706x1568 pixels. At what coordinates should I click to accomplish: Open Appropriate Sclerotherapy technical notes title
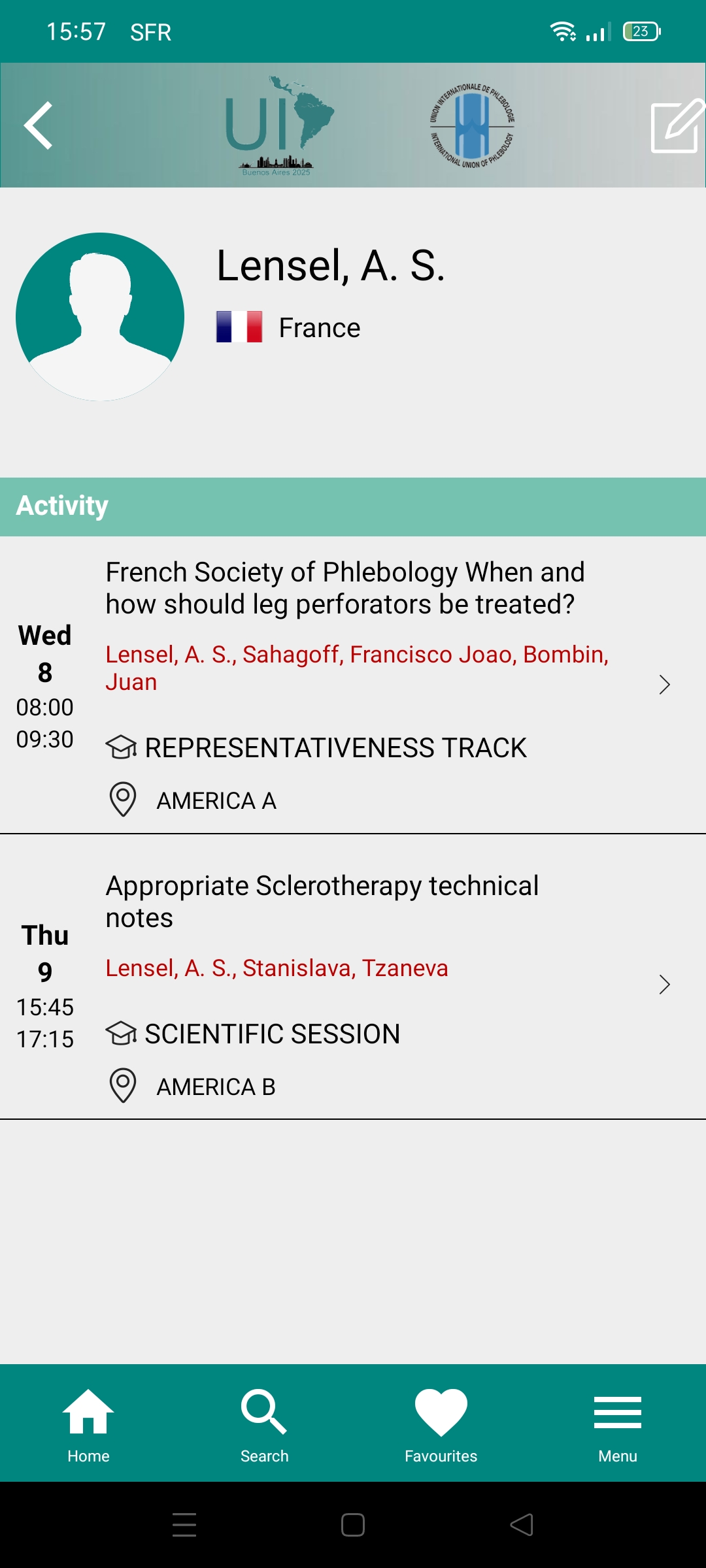[322, 902]
